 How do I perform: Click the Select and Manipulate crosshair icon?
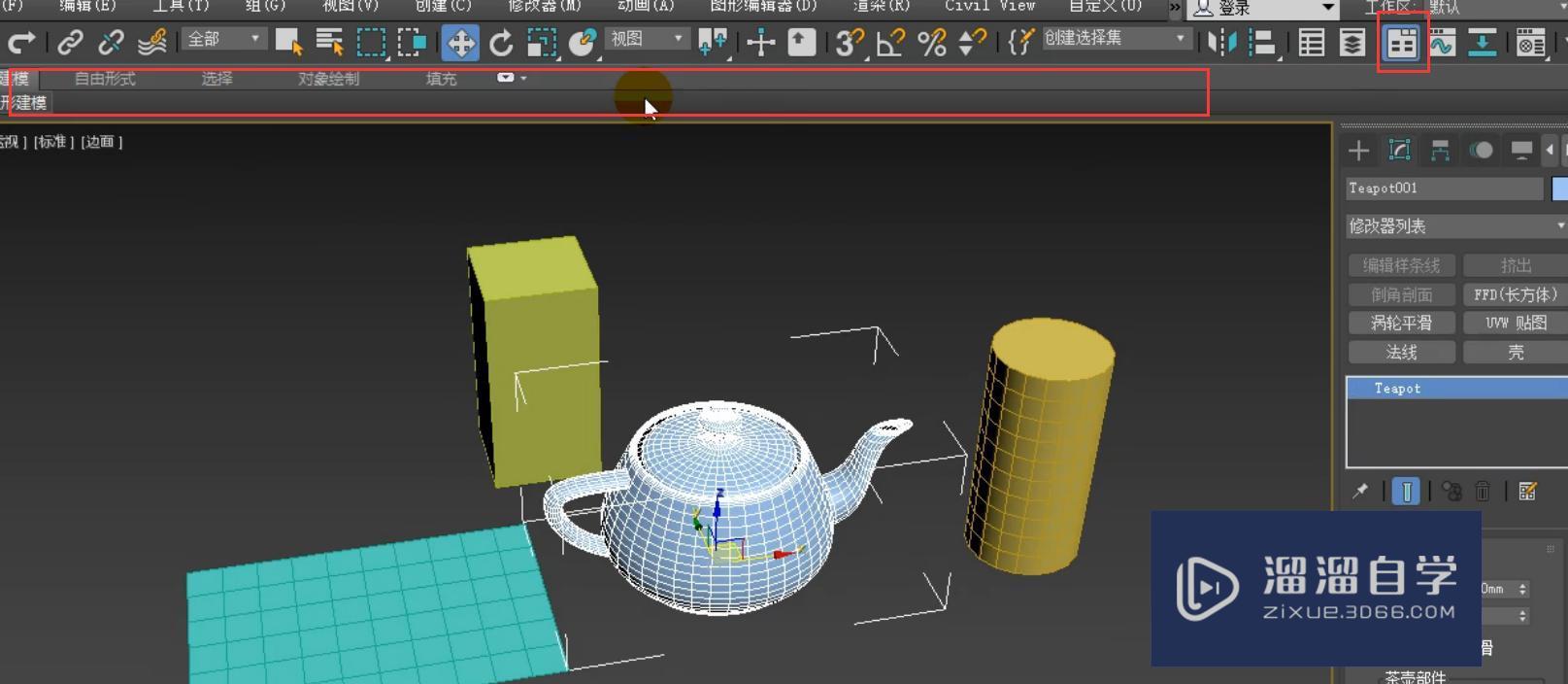click(x=760, y=42)
